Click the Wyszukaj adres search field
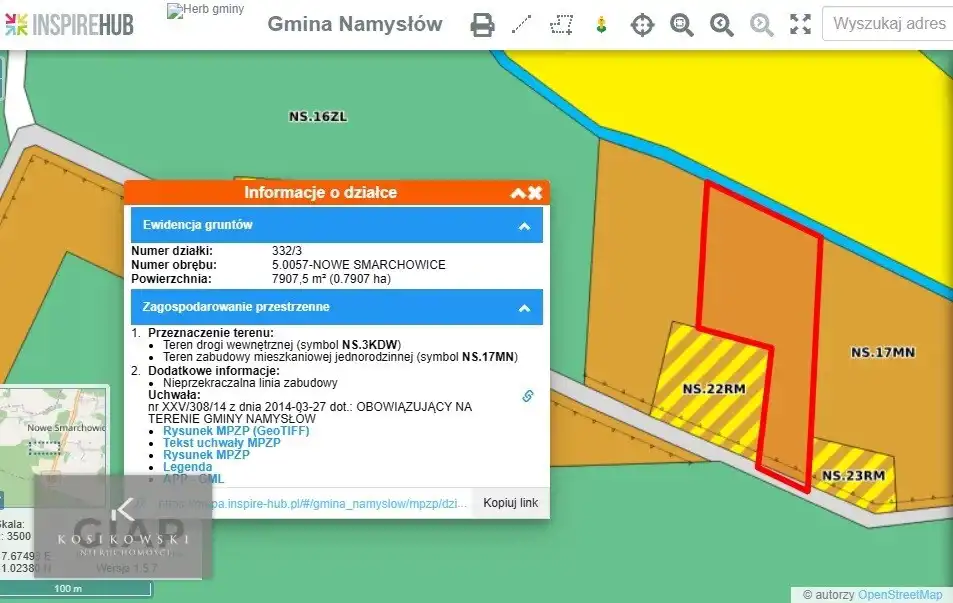The height and width of the screenshot is (603, 953). (x=888, y=24)
